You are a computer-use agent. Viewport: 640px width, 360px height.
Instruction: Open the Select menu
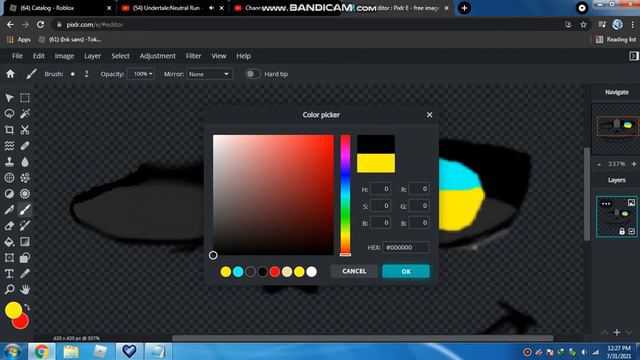tap(120, 56)
